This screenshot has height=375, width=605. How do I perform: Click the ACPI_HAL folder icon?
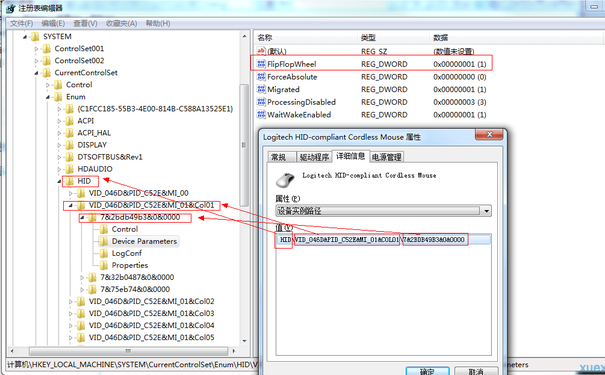69,133
